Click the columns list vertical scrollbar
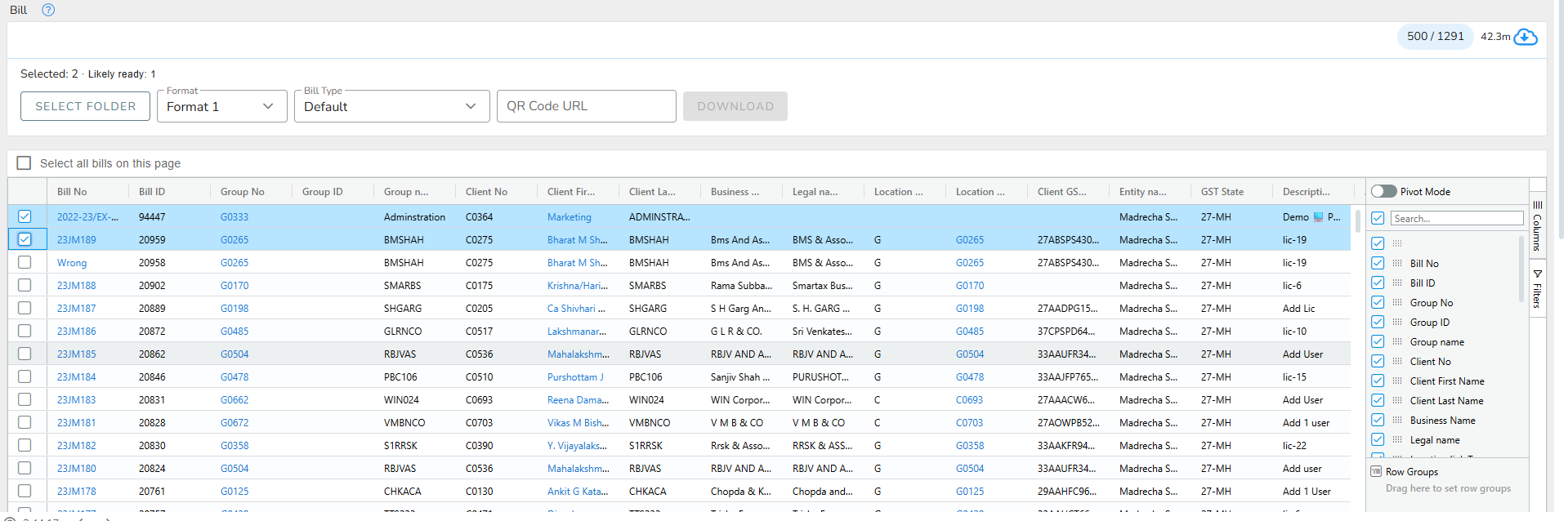 (1522, 269)
